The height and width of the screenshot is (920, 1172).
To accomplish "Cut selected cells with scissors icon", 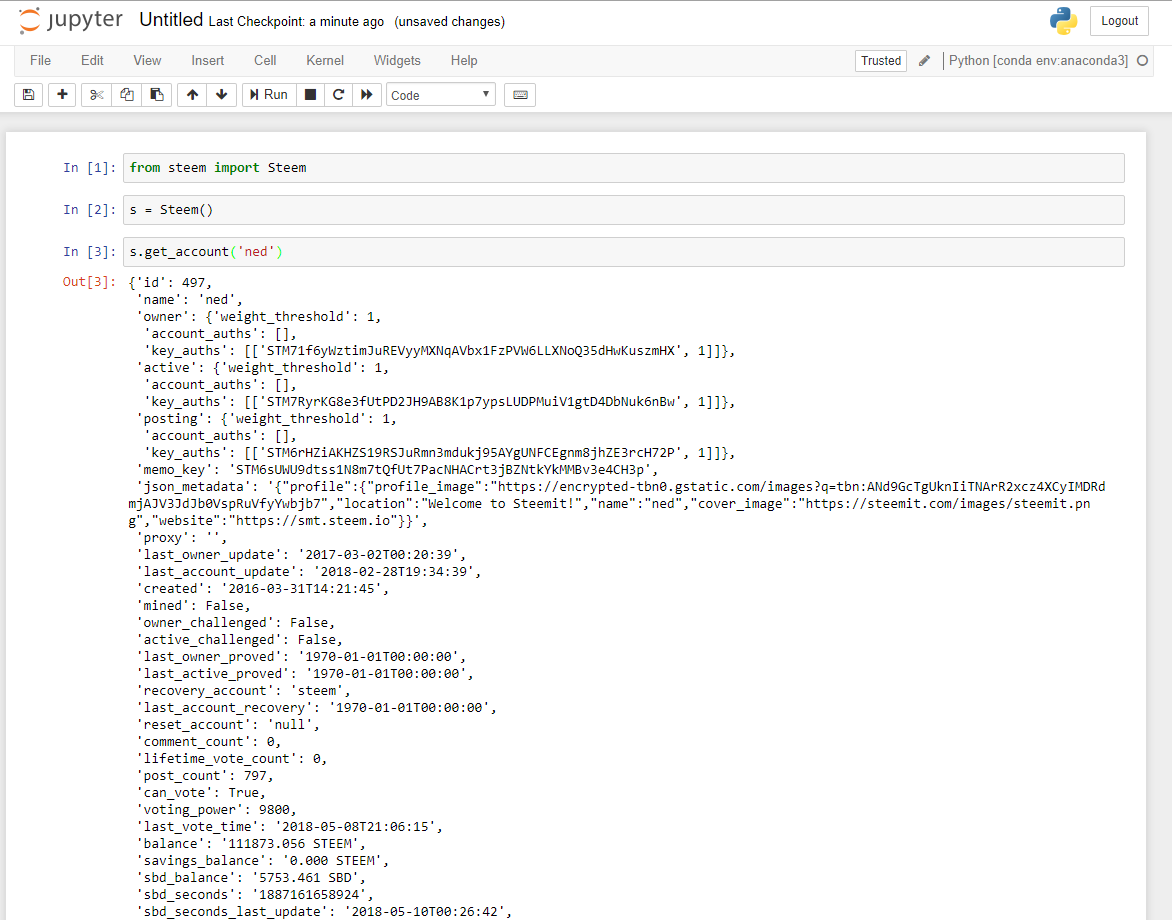I will (x=97, y=95).
